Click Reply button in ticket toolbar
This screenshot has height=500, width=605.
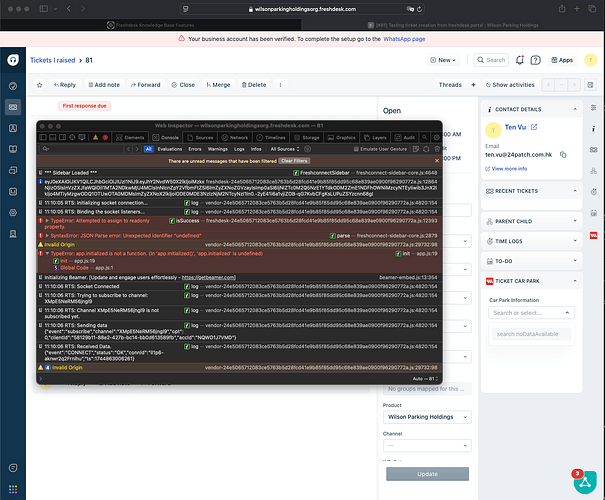tap(64, 85)
